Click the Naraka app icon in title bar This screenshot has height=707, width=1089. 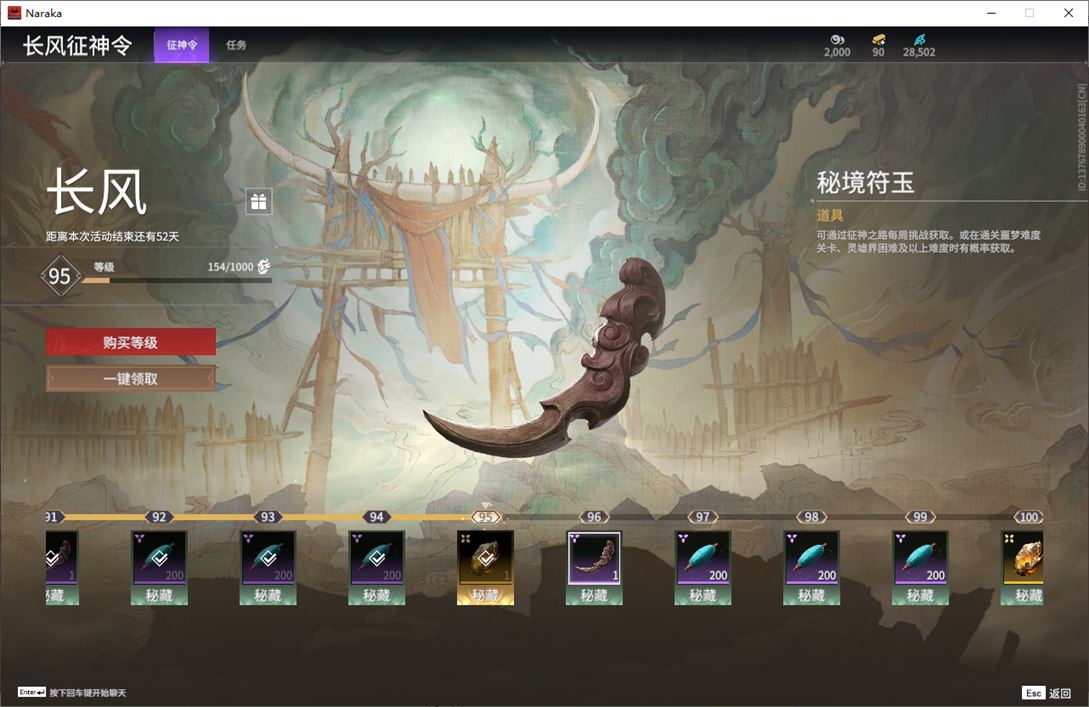(14, 13)
